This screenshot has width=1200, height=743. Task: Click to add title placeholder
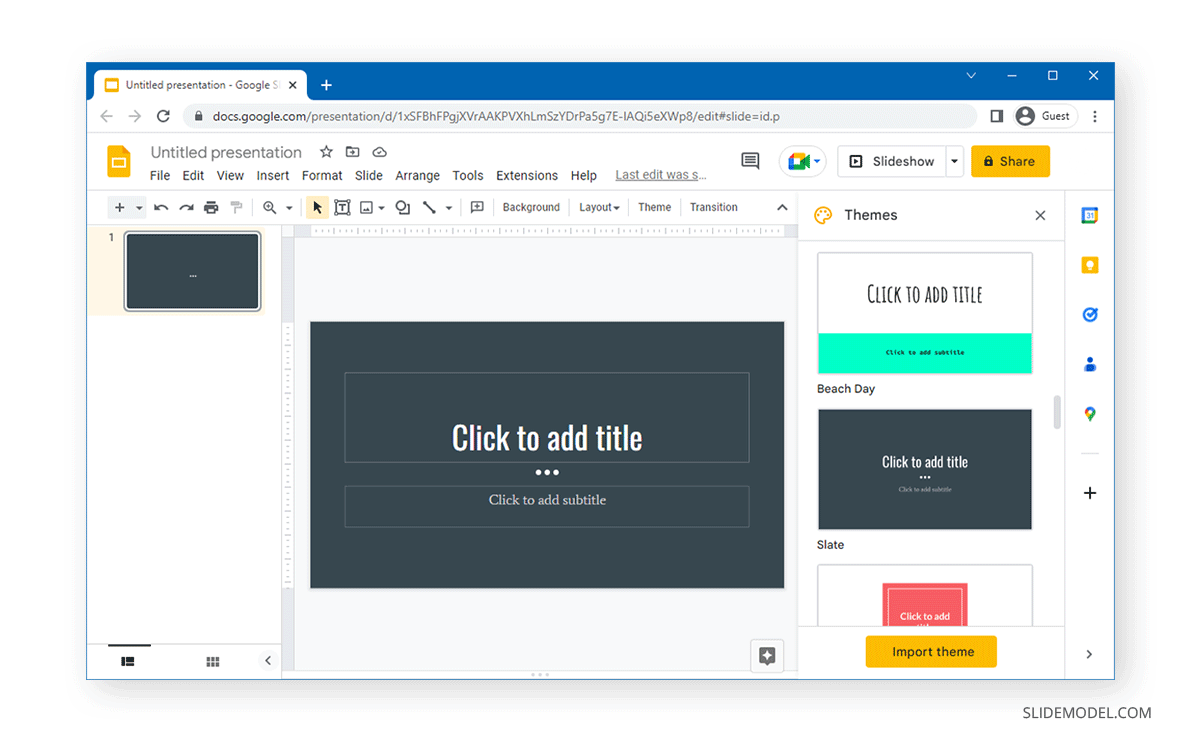pyautogui.click(x=547, y=418)
